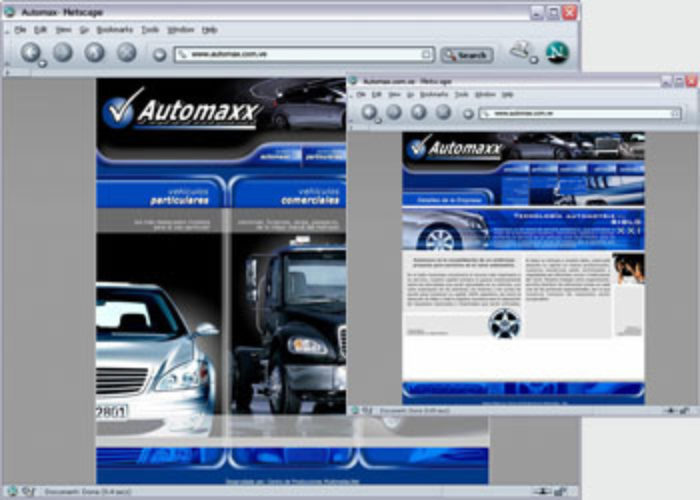Click the Netscape icon in the large window's title bar
The image size is (700, 500).
[x=9, y=12]
